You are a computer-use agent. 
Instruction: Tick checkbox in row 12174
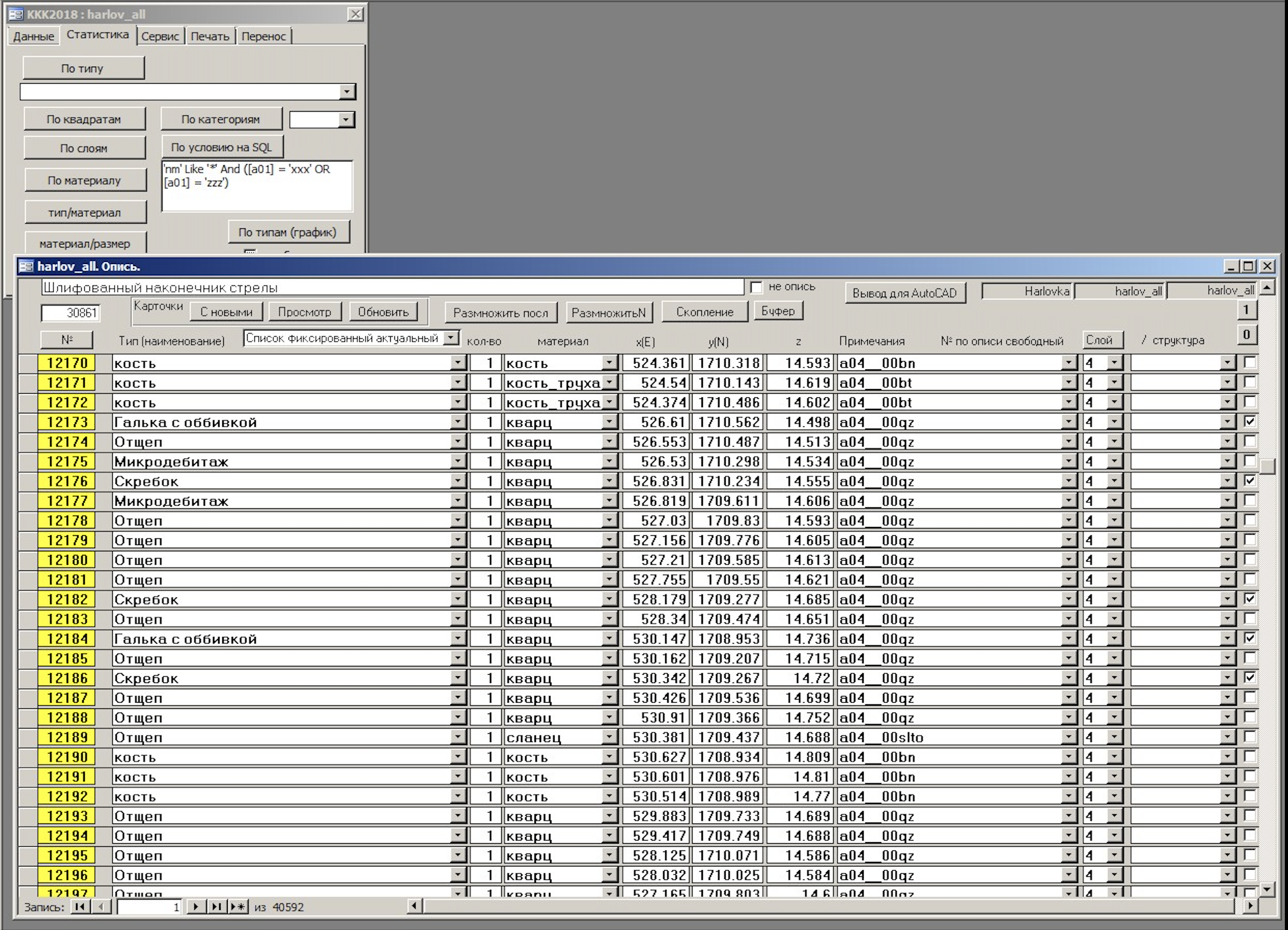[x=1249, y=441]
